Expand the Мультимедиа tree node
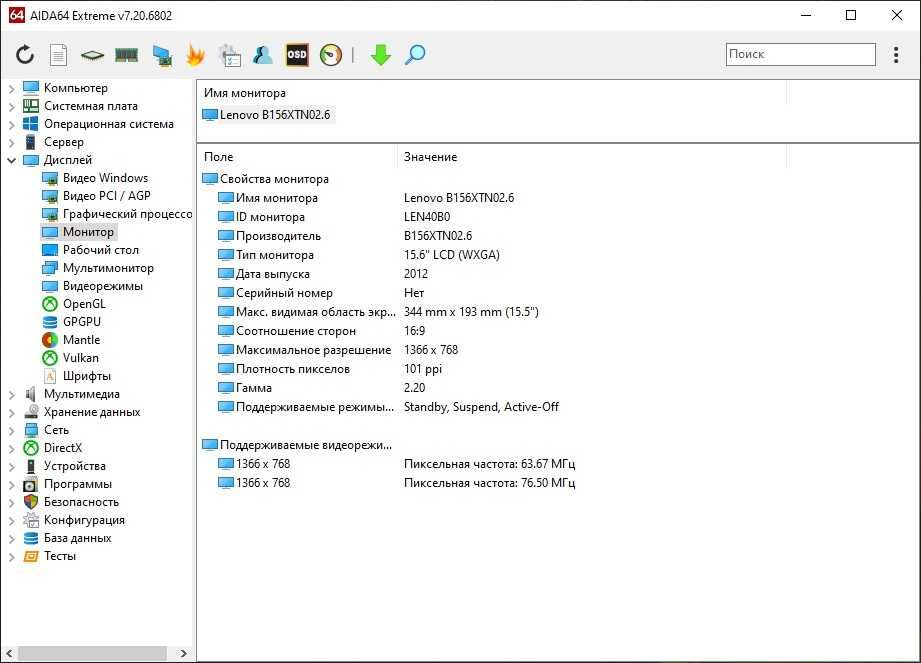The image size is (921, 663). click(11, 395)
